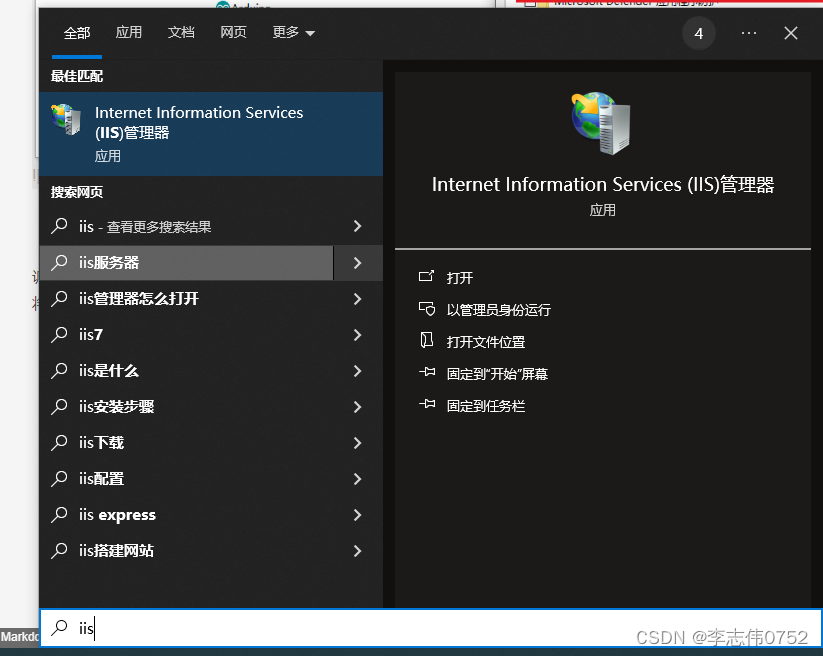This screenshot has width=823, height=656.
Task: Click the app title text in preview pane
Action: pos(603,185)
